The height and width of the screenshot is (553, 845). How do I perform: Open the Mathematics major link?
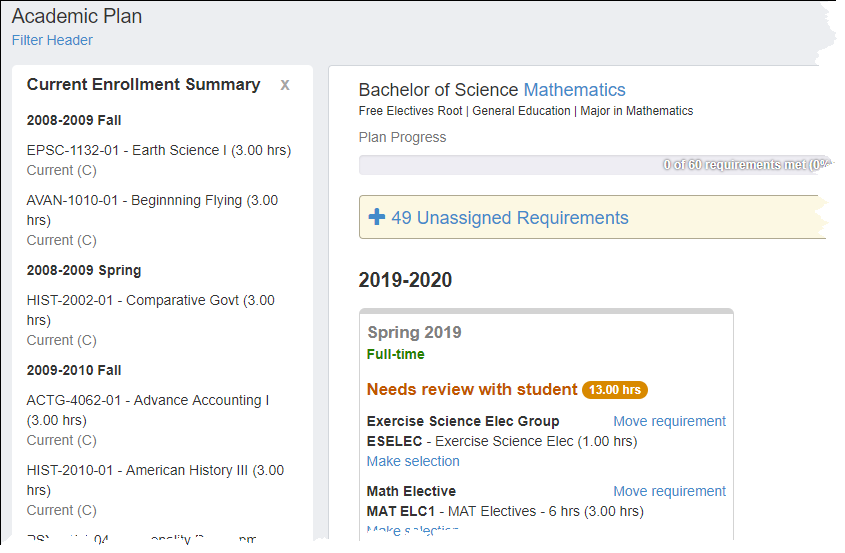tap(574, 90)
